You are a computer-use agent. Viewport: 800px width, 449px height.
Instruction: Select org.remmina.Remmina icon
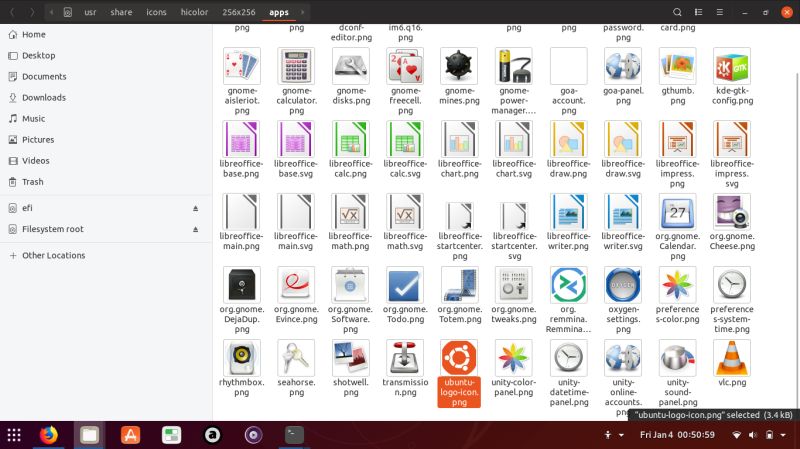click(568, 285)
